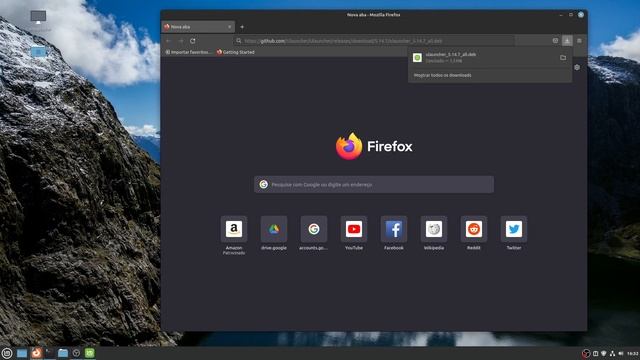Open the Wikipedia shortcut tile
Image resolution: width=640 pixels, height=360 pixels.
click(433, 229)
